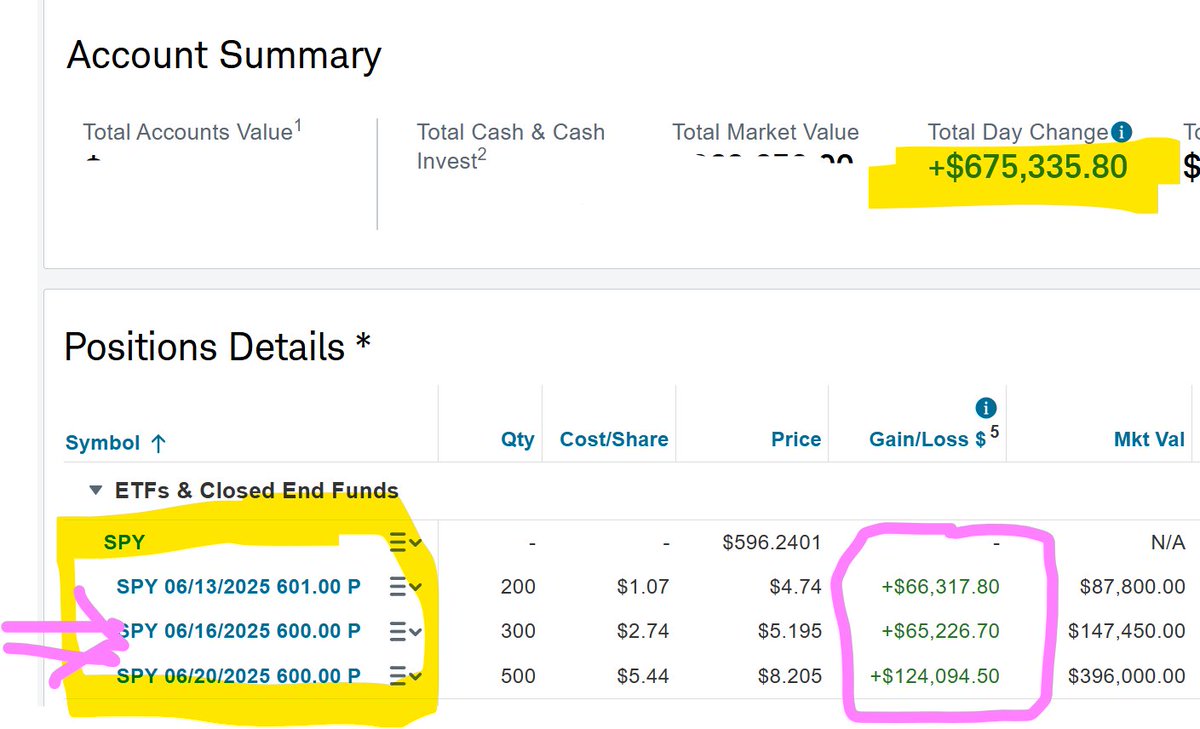
Task: Open actions menu for SPY row
Action: (405, 543)
